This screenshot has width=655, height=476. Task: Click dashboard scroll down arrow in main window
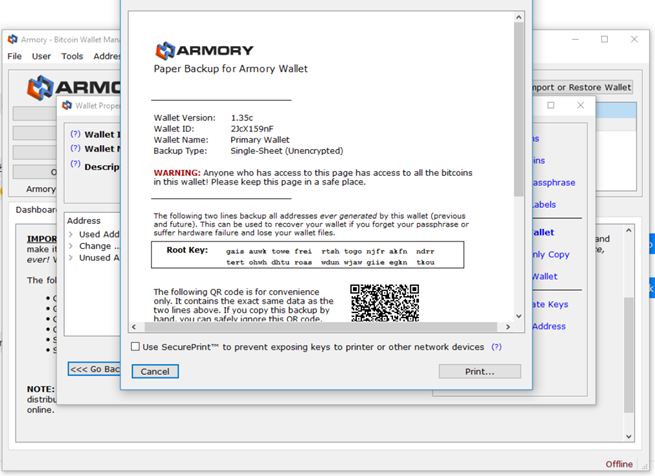pyautogui.click(x=629, y=437)
